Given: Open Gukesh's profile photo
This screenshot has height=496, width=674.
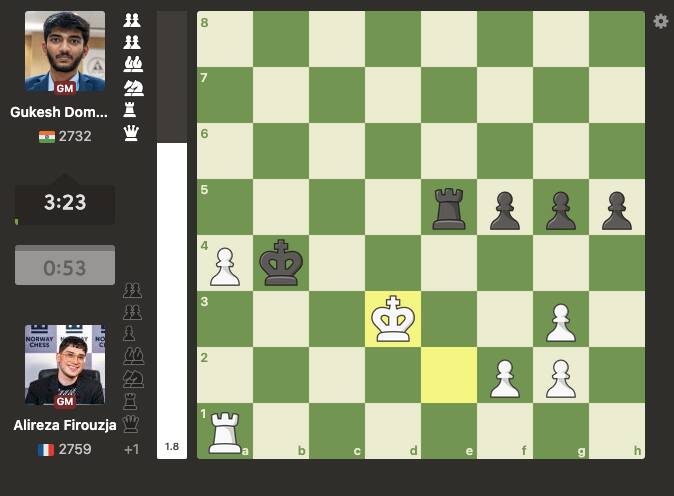Looking at the screenshot, I should (x=65, y=52).
